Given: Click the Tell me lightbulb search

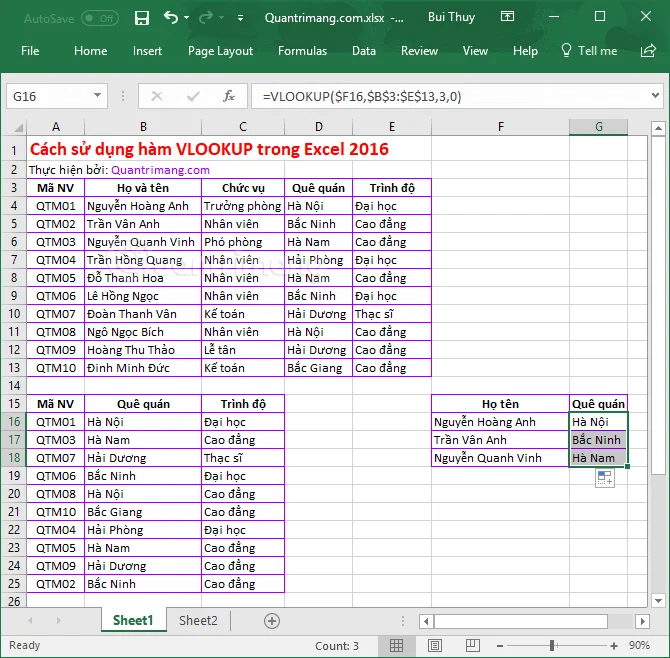Looking at the screenshot, I should click(589, 50).
